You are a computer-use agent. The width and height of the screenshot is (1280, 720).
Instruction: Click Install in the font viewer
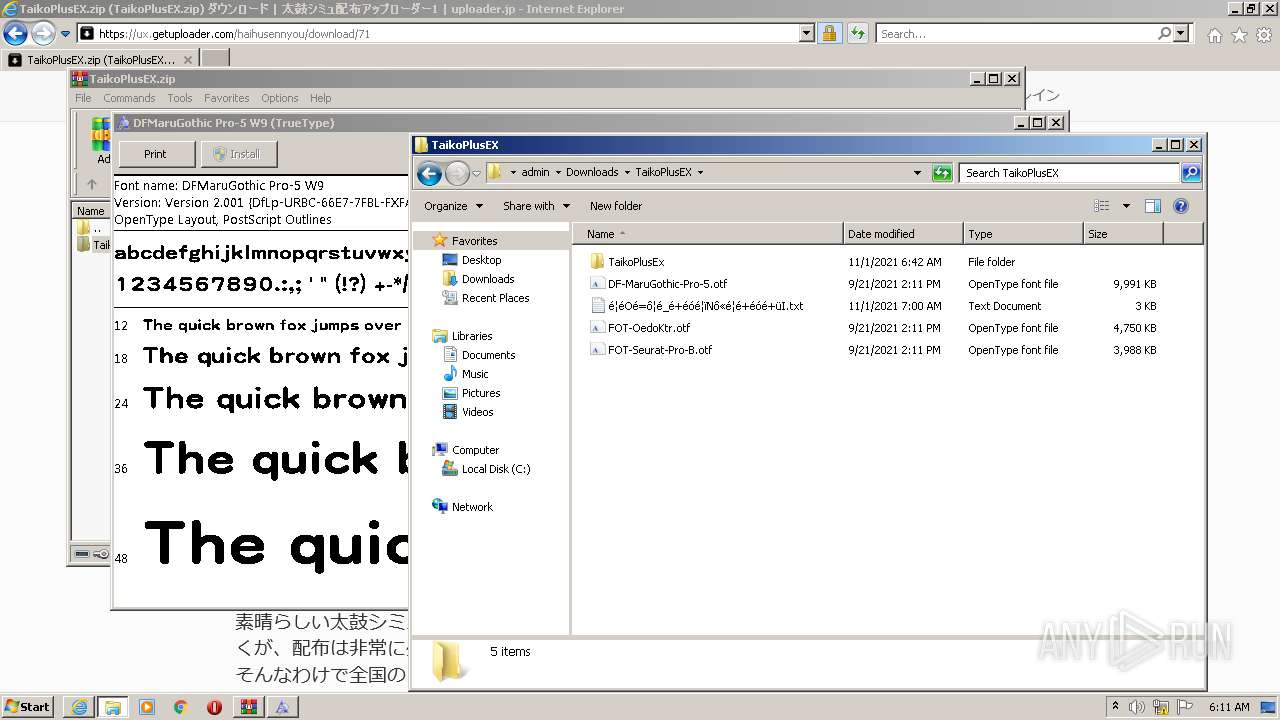tap(238, 154)
